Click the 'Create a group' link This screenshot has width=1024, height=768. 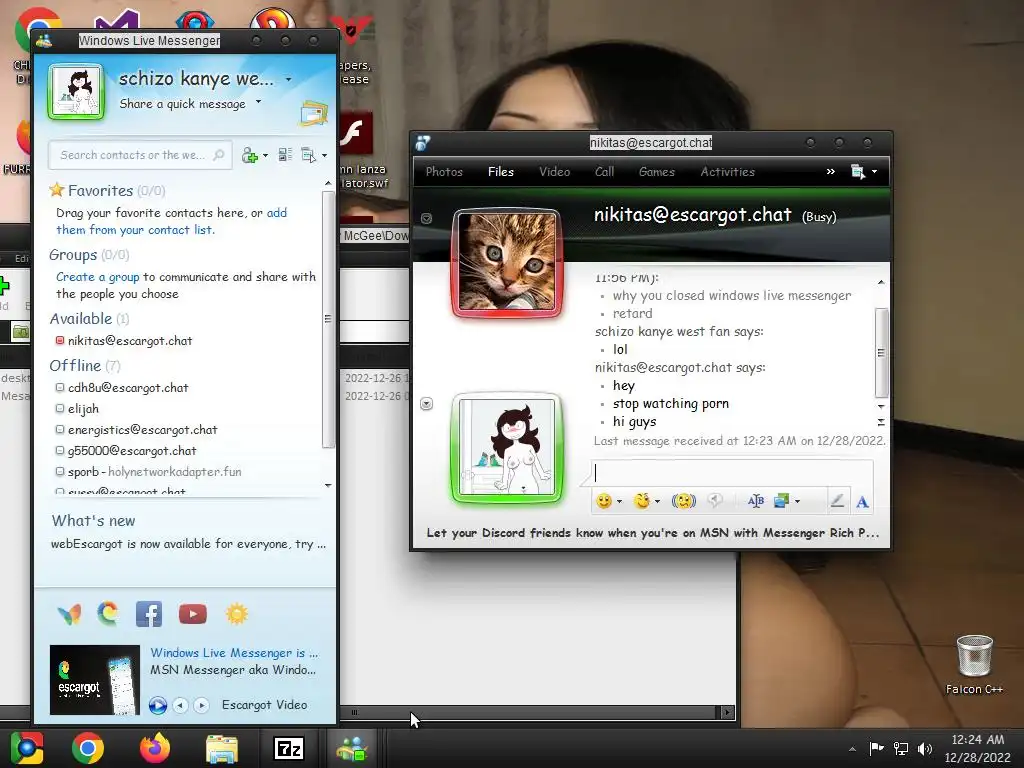coord(97,277)
